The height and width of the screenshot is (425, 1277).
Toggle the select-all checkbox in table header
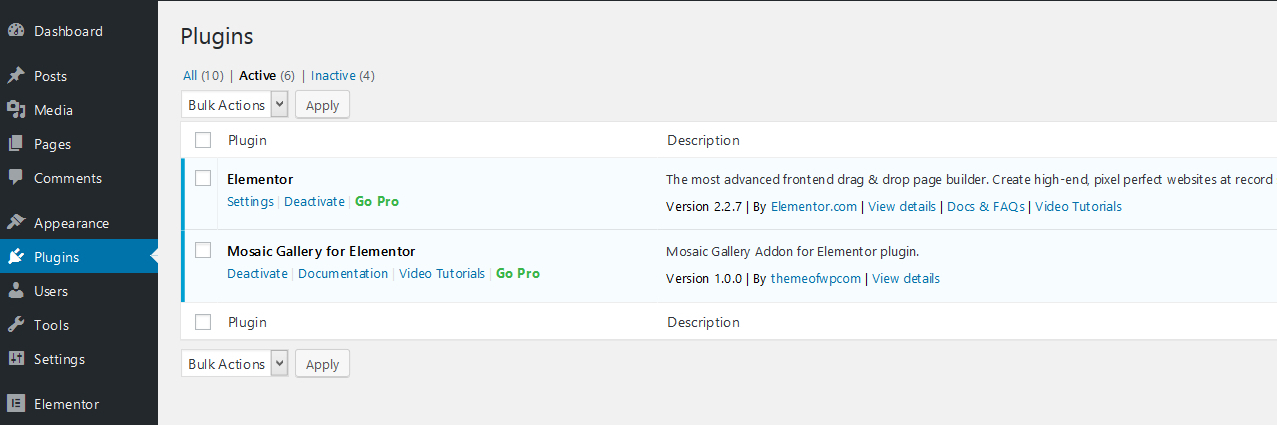pyautogui.click(x=203, y=140)
